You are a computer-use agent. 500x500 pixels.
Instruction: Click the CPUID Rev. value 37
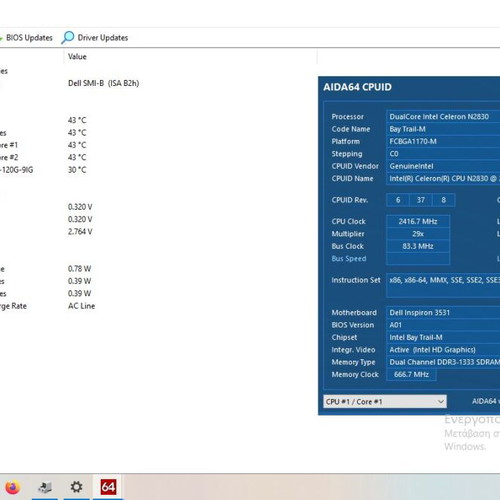pos(421,200)
